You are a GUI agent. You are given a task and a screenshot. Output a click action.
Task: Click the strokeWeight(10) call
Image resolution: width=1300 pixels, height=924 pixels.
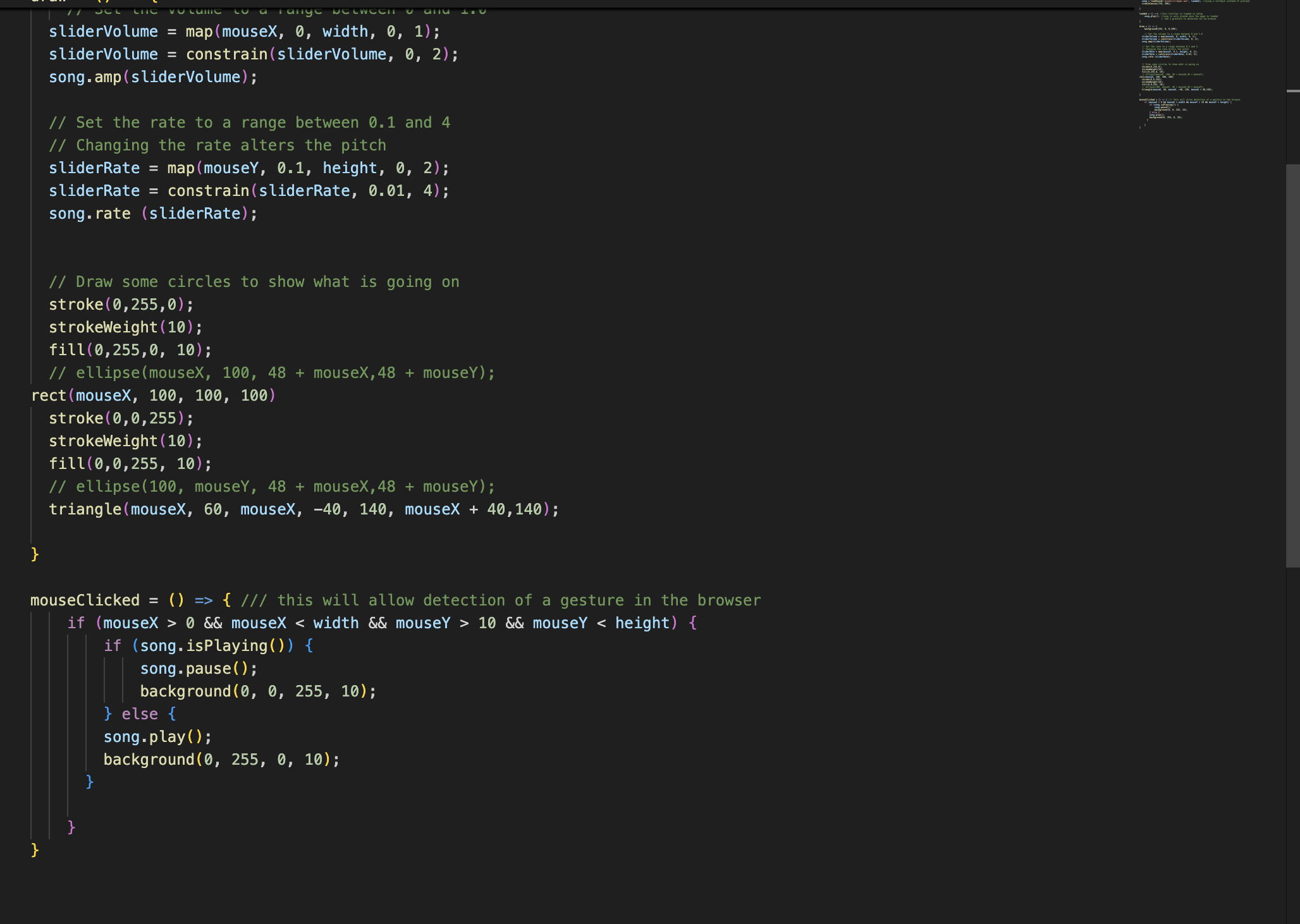click(x=125, y=327)
